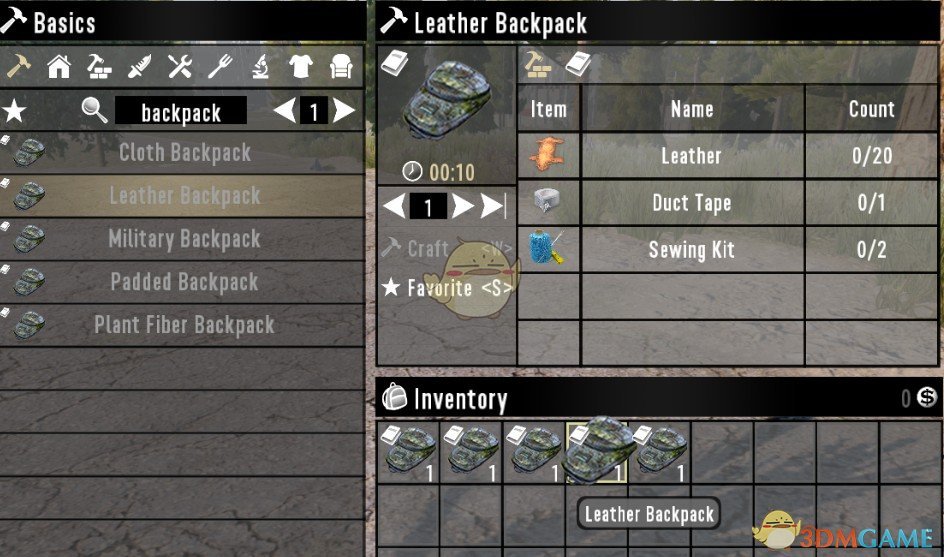Screen dimensions: 944x557
Task: Go to next recipe list page
Action: (x=344, y=111)
